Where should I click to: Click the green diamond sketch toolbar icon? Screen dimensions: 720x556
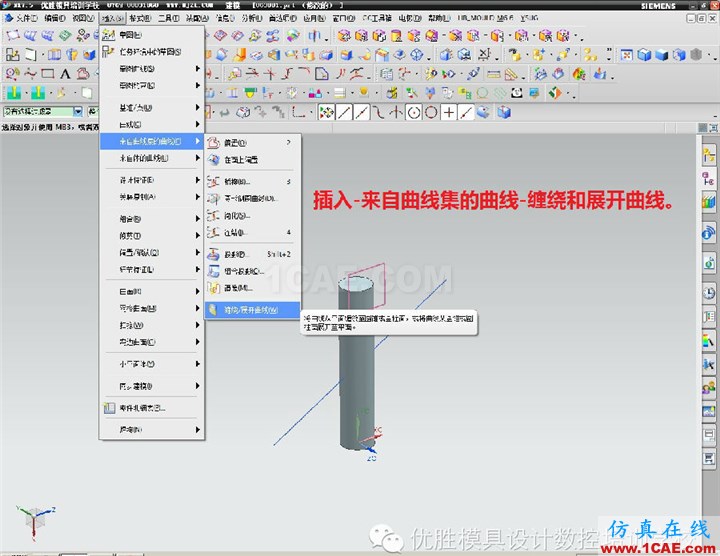point(65,35)
